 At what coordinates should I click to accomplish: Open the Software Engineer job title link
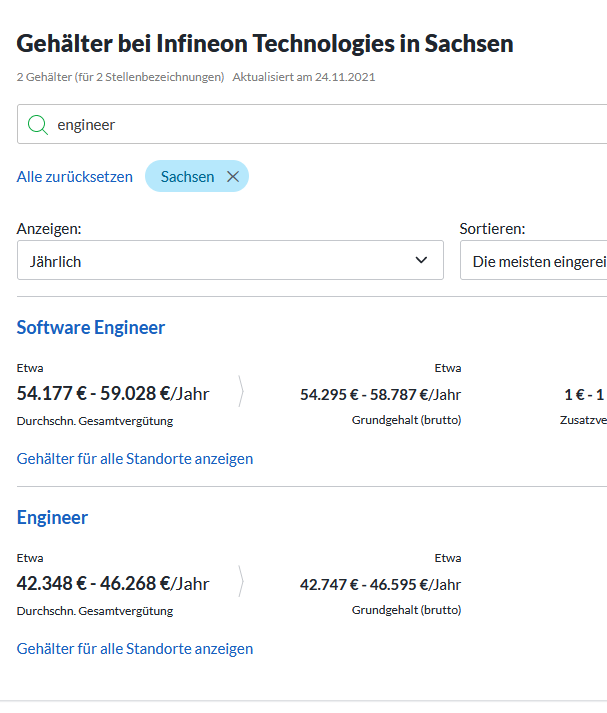coord(91,328)
